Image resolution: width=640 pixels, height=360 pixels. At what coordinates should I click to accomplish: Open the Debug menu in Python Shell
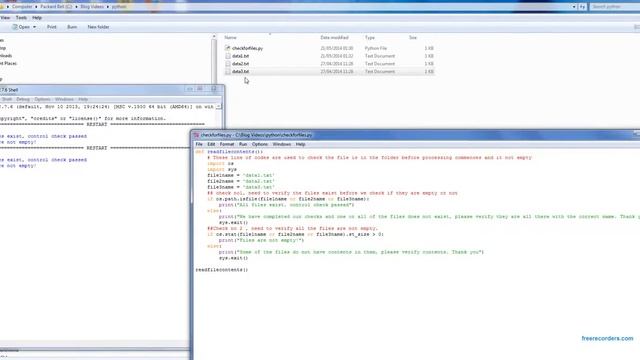23,99
